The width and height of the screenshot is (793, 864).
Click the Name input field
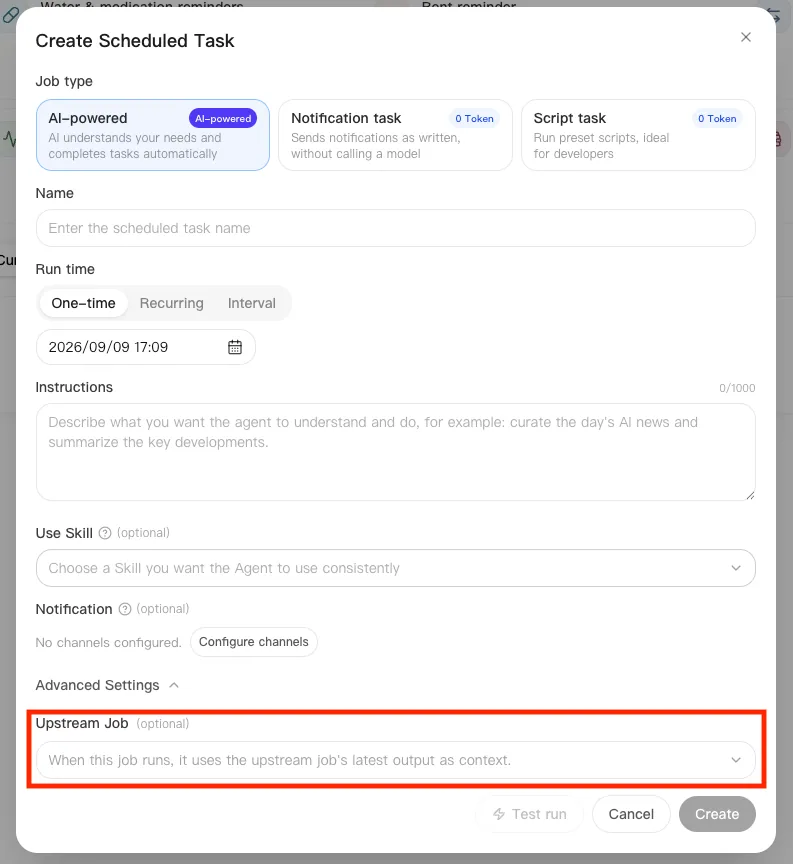click(395, 228)
